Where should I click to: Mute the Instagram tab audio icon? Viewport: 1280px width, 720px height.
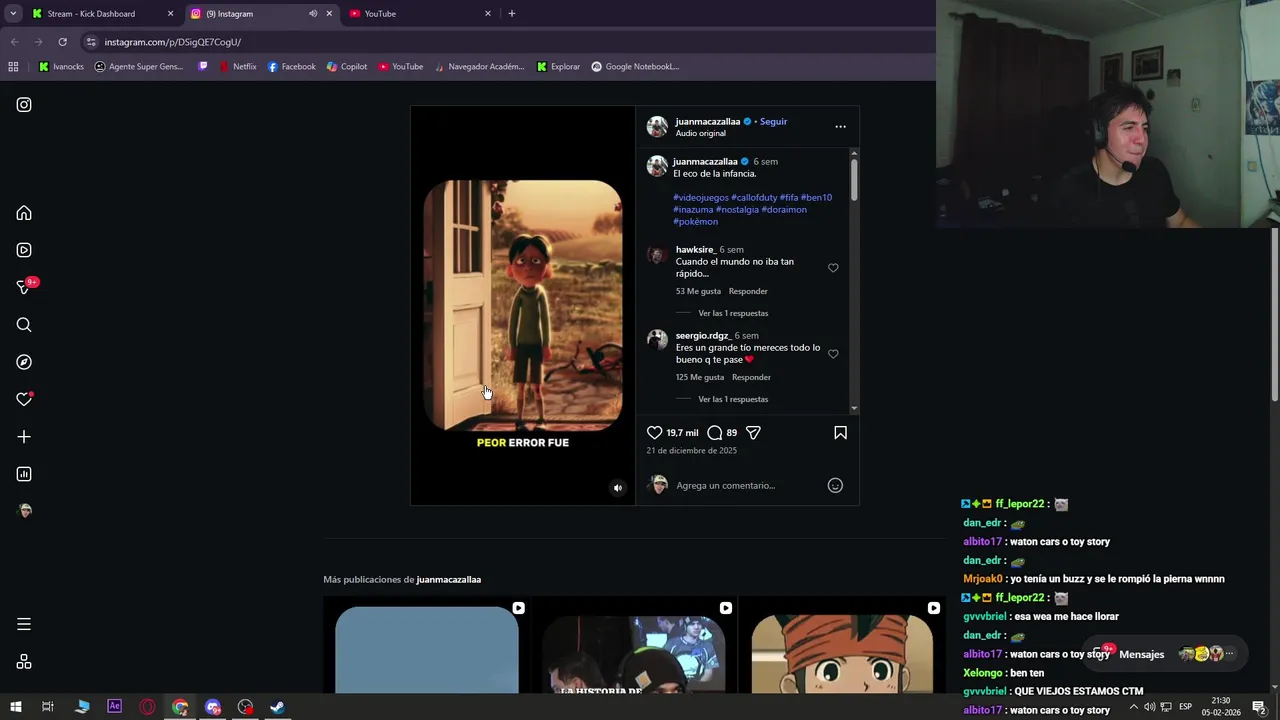click(313, 14)
